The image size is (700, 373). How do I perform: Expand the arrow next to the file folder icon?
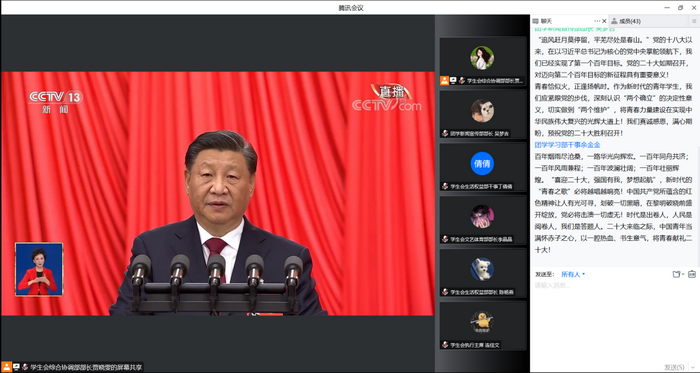pos(683,275)
